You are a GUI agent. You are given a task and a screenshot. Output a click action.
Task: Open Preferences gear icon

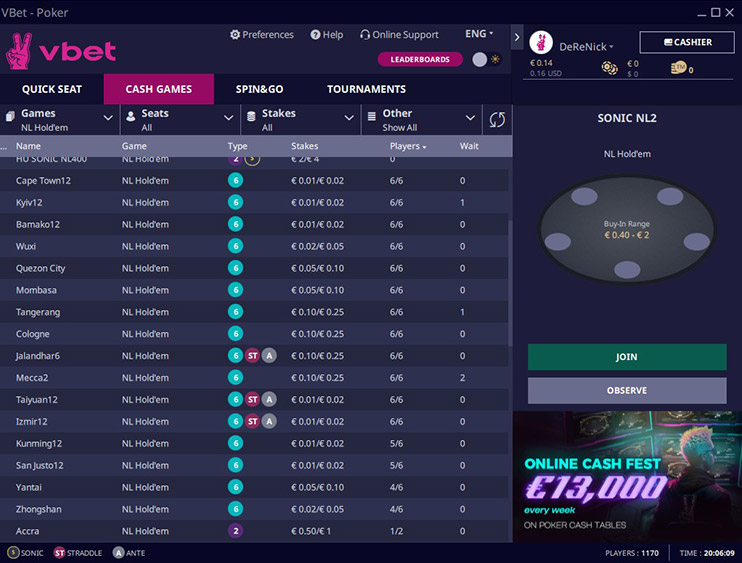click(x=235, y=35)
